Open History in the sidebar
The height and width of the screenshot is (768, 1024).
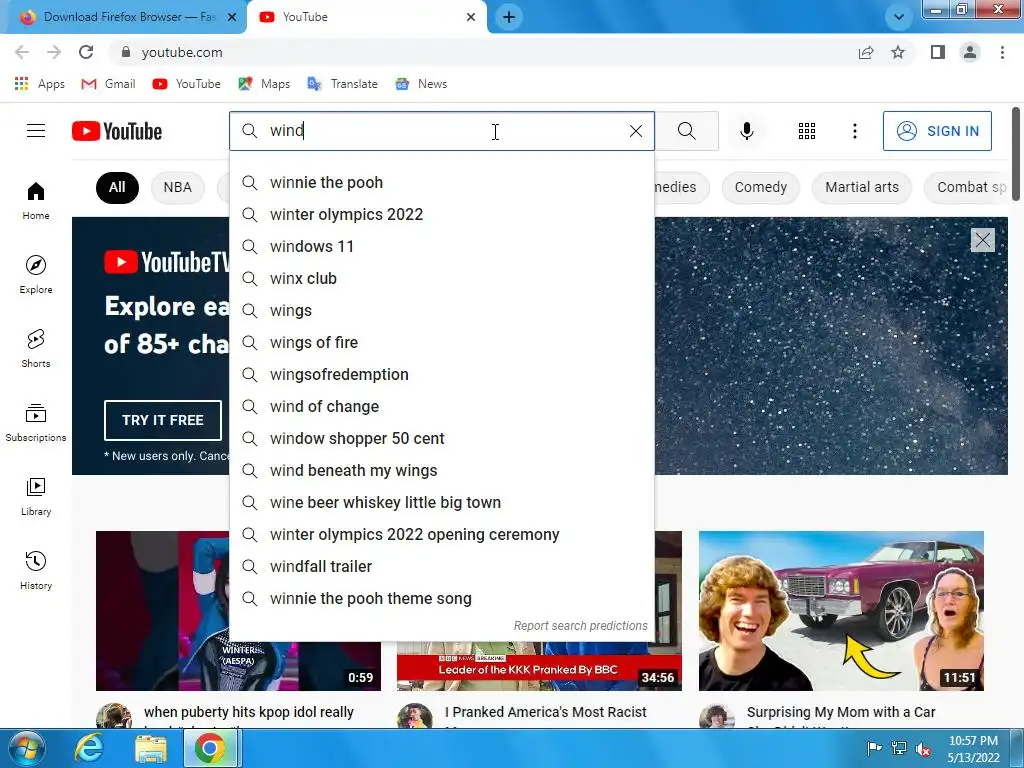point(36,570)
